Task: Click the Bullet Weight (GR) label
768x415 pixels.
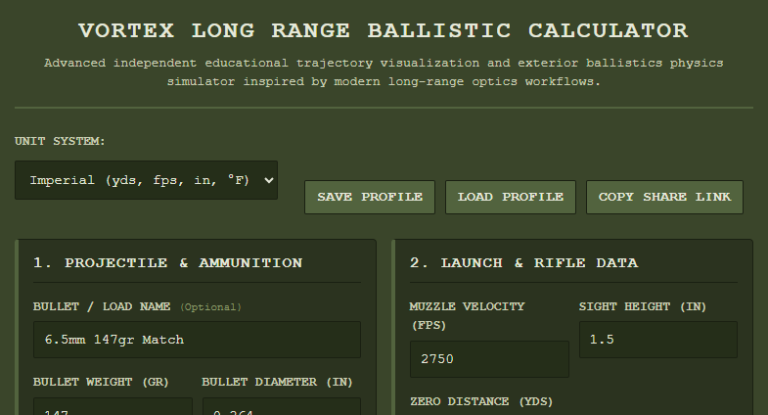Action: 101,382
